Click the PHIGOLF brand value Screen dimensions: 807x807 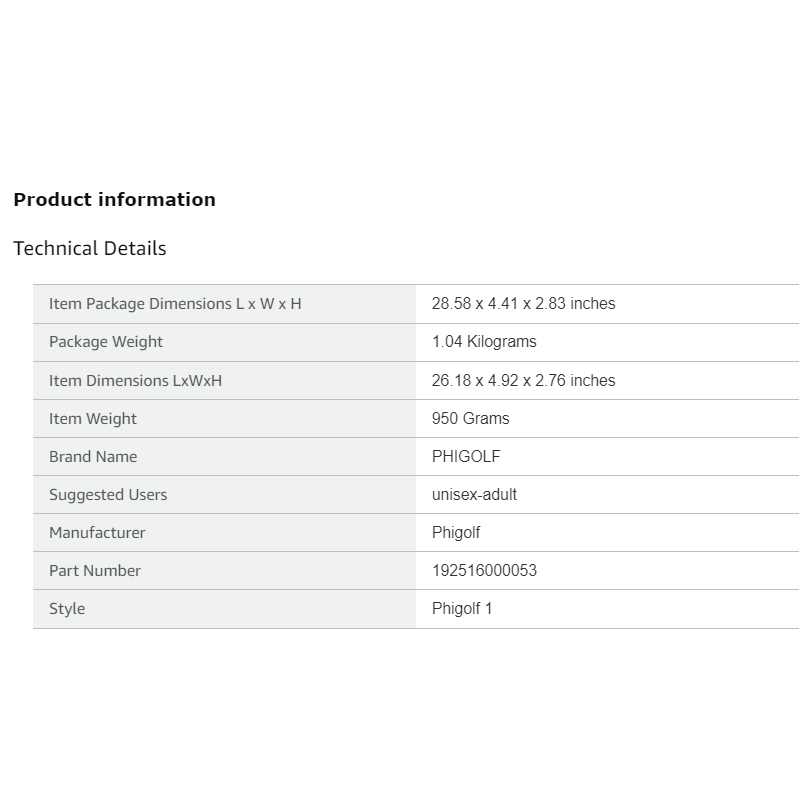(x=466, y=456)
